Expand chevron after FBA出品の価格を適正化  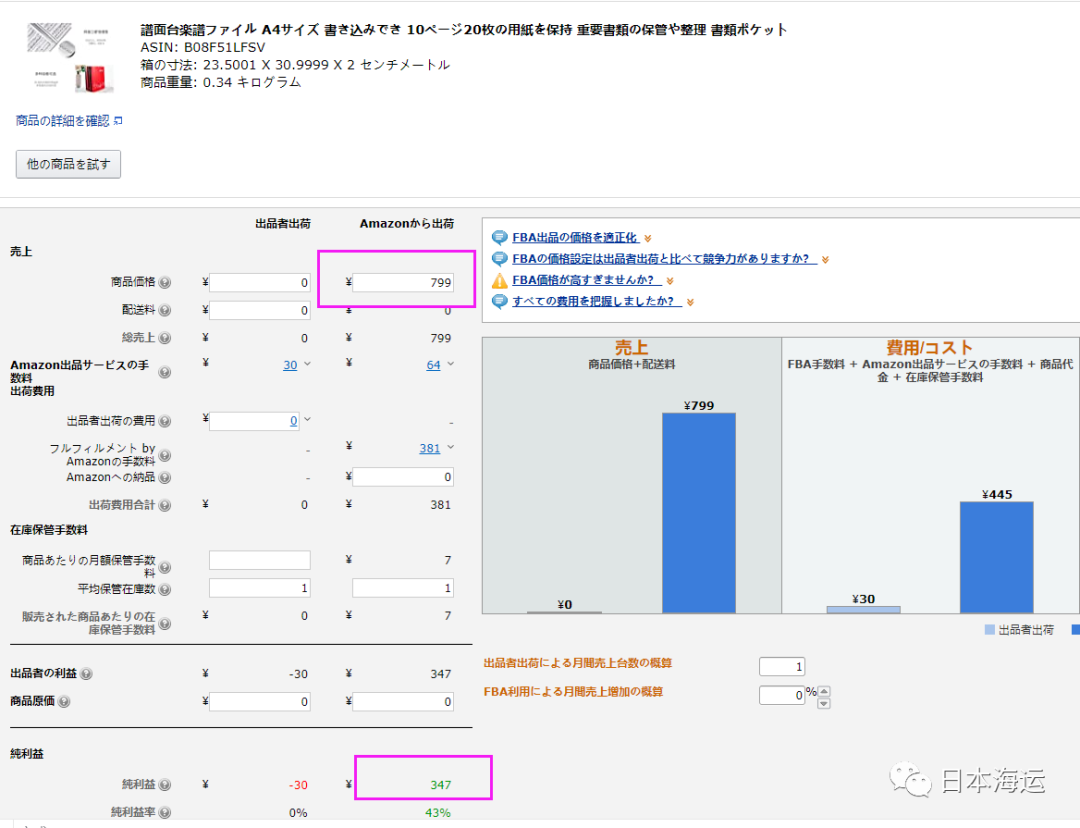tap(647, 238)
